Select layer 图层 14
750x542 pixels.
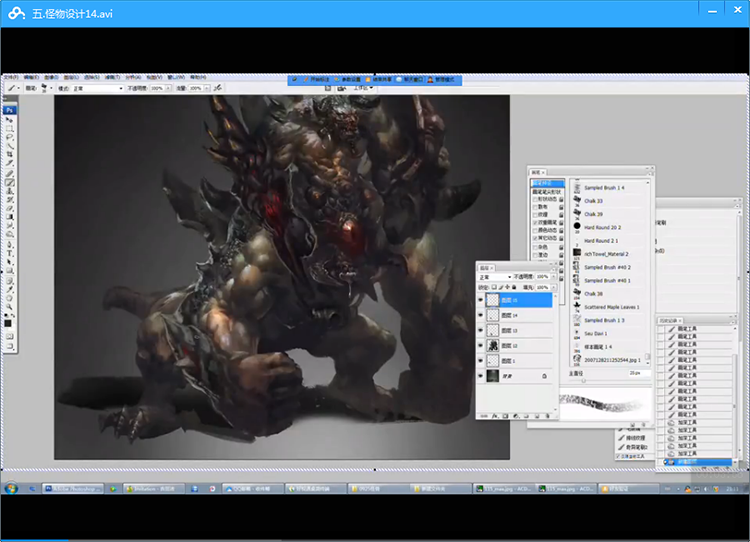pyautogui.click(x=519, y=315)
